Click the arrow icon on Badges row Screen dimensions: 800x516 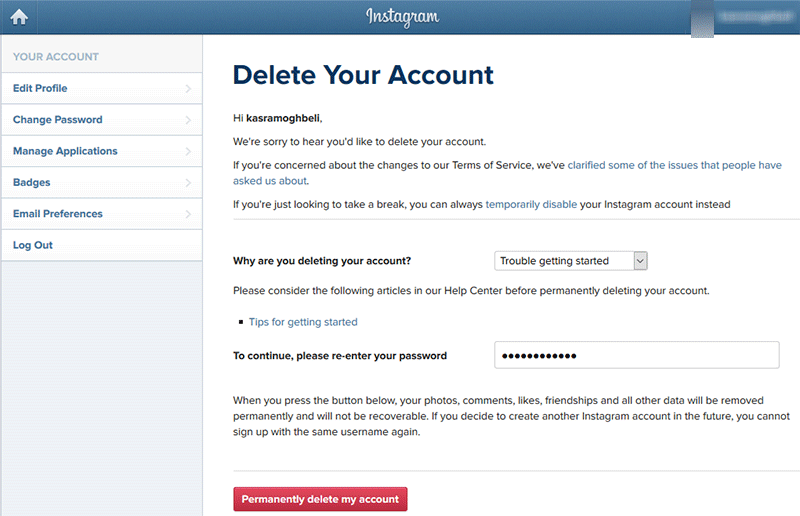click(x=188, y=183)
